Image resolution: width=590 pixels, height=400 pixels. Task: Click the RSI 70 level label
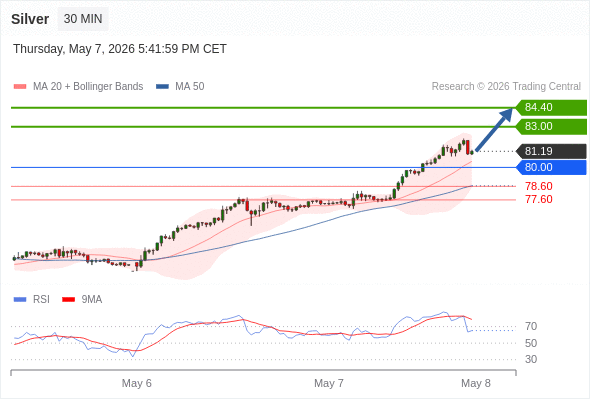(531, 326)
